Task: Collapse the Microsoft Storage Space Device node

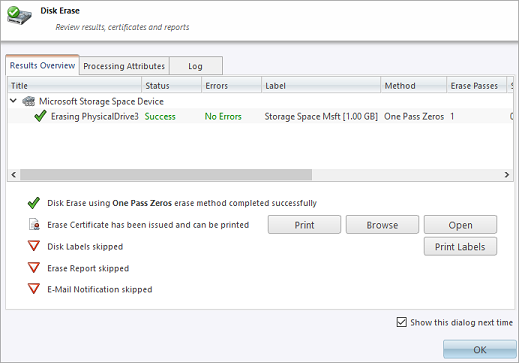Action: click(x=13, y=101)
